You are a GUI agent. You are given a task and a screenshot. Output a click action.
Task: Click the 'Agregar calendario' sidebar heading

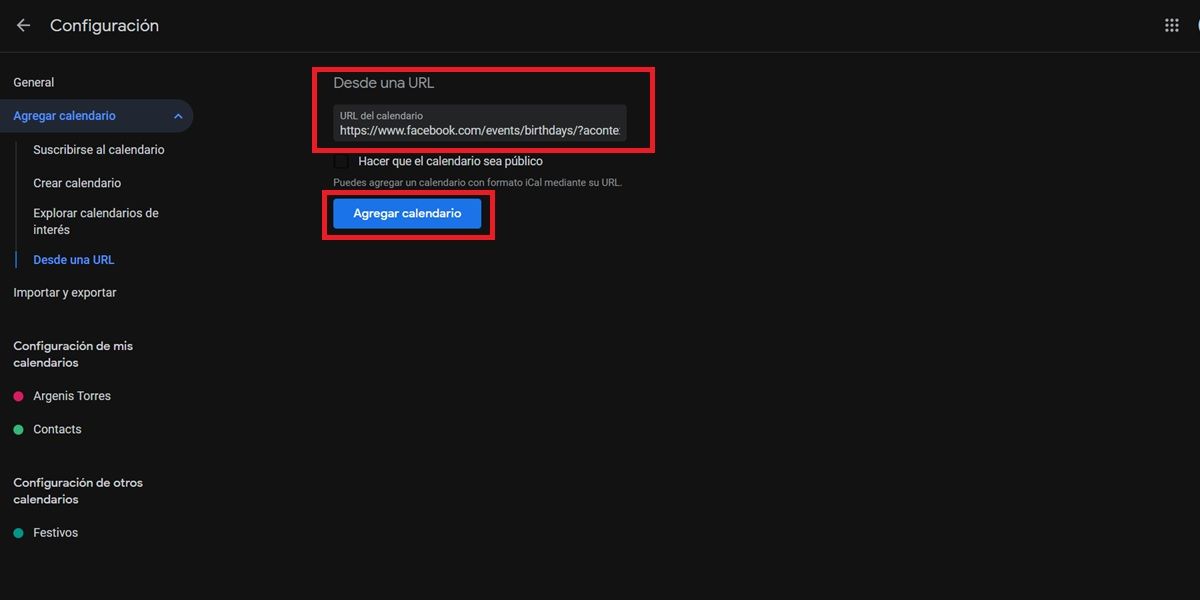[x=65, y=117]
